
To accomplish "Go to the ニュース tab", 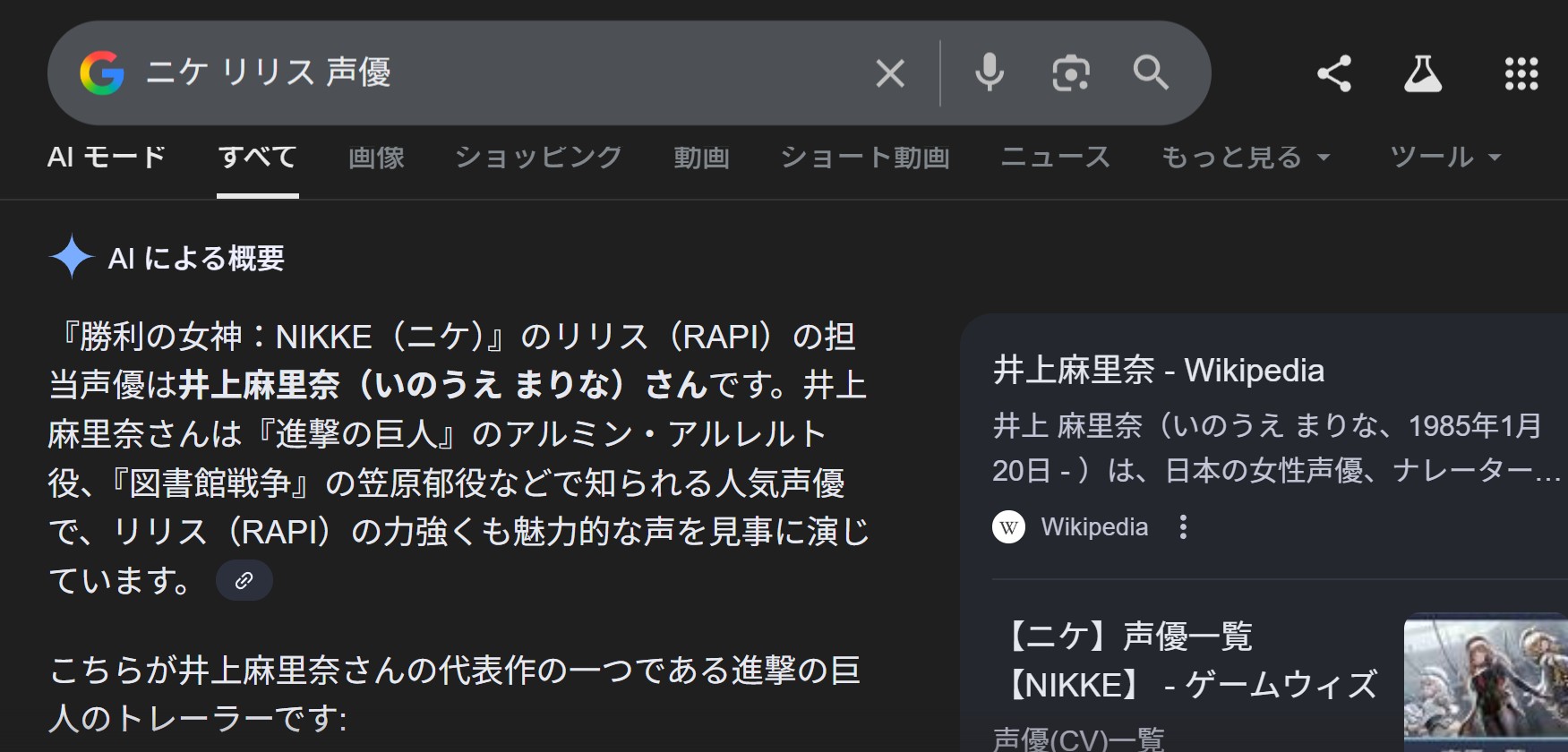I will coord(1055,158).
